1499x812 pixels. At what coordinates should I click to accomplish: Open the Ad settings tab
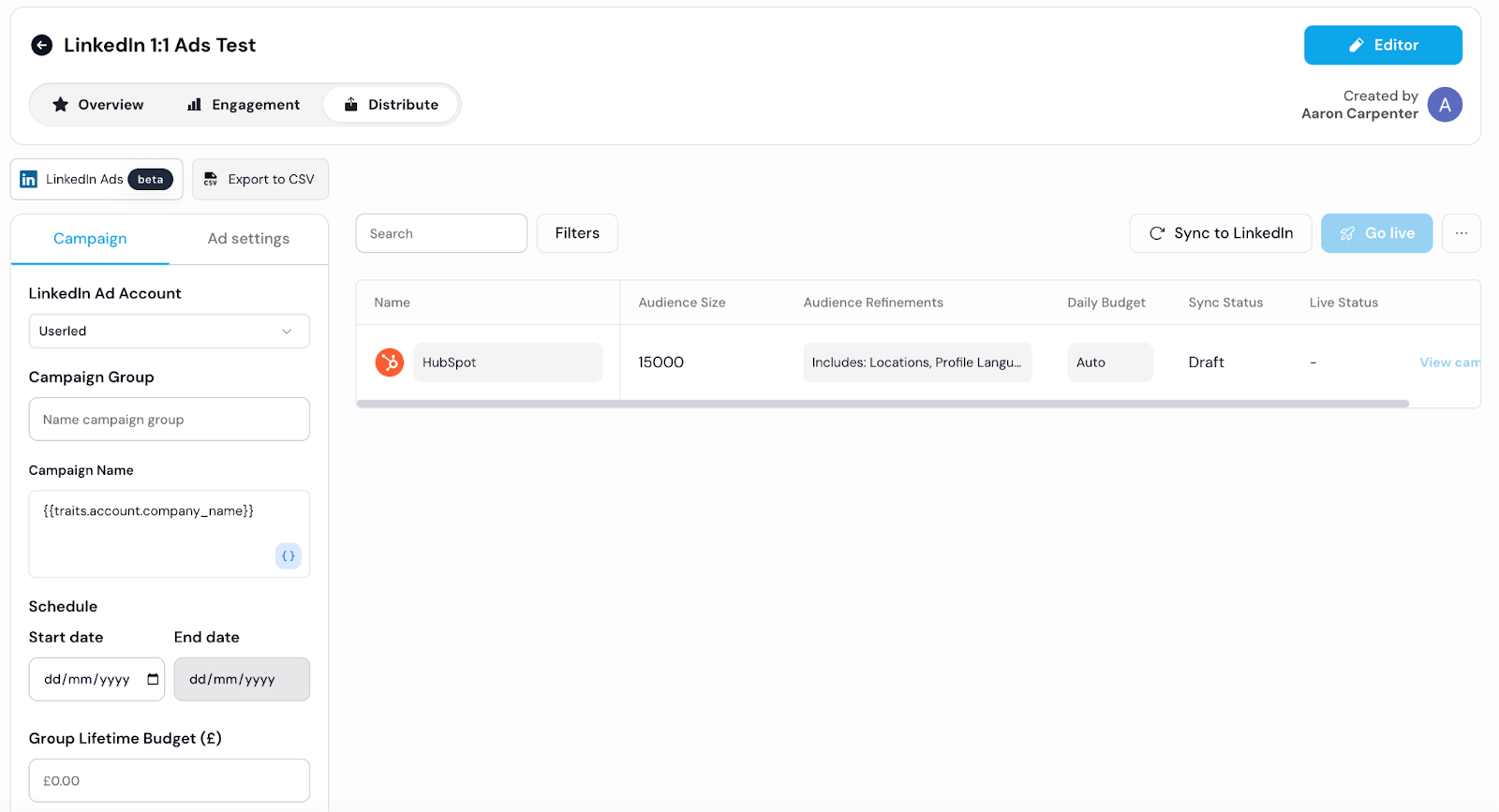tap(248, 239)
